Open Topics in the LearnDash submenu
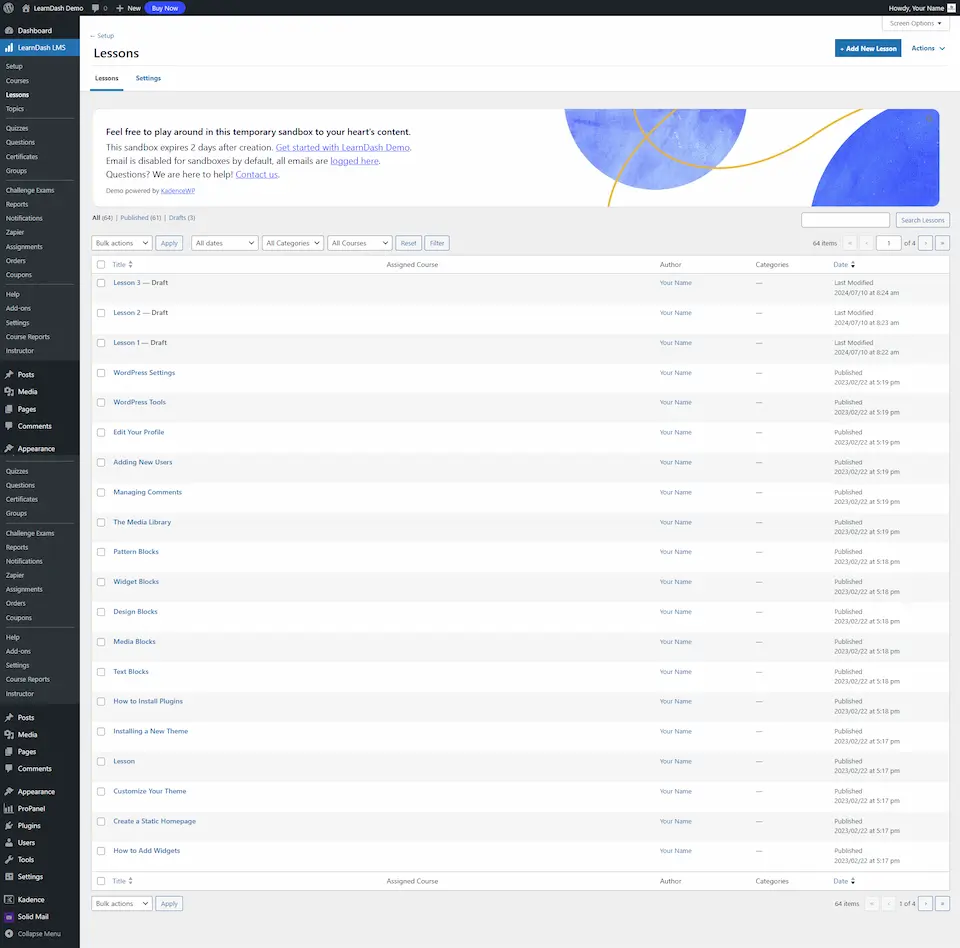The width and height of the screenshot is (960, 948). click(15, 109)
